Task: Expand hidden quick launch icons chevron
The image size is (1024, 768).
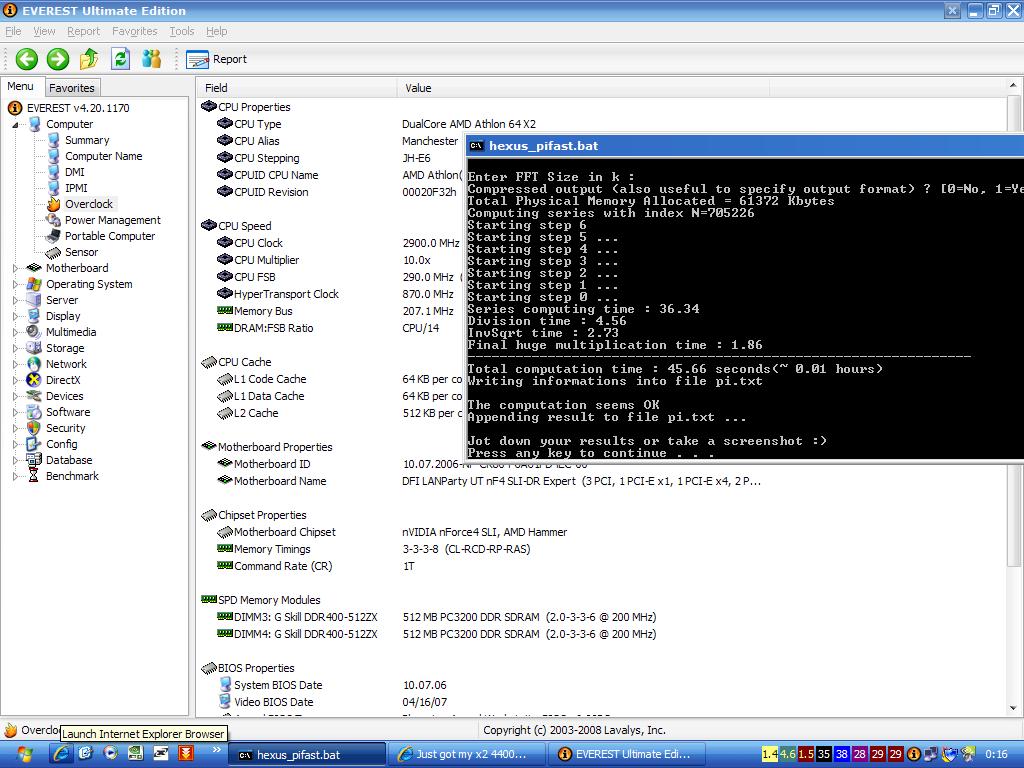Action: [x=216, y=750]
